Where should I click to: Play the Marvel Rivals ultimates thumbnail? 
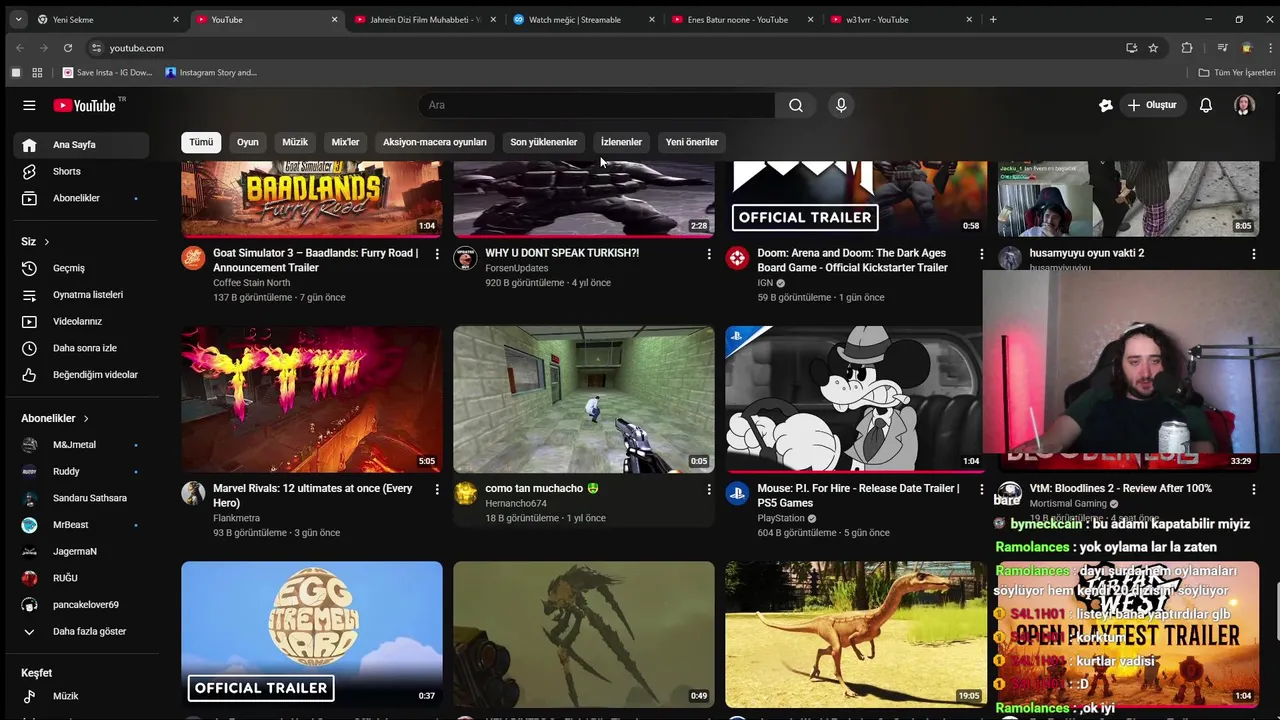(x=312, y=399)
